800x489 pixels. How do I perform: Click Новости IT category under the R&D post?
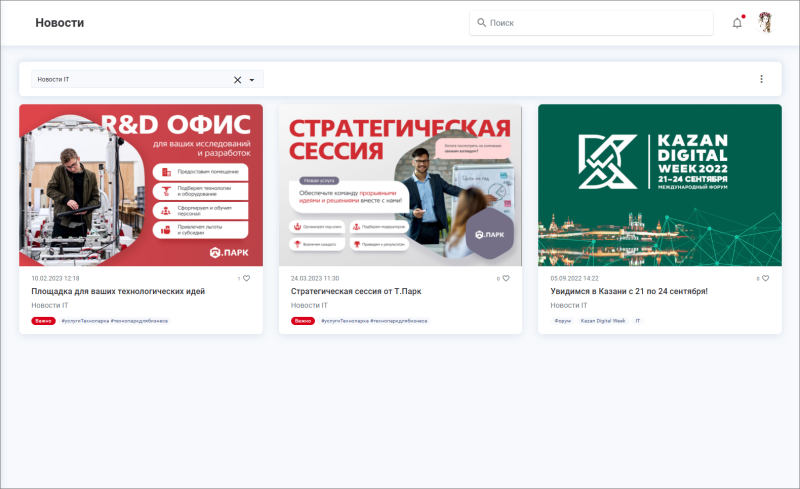[x=49, y=305]
